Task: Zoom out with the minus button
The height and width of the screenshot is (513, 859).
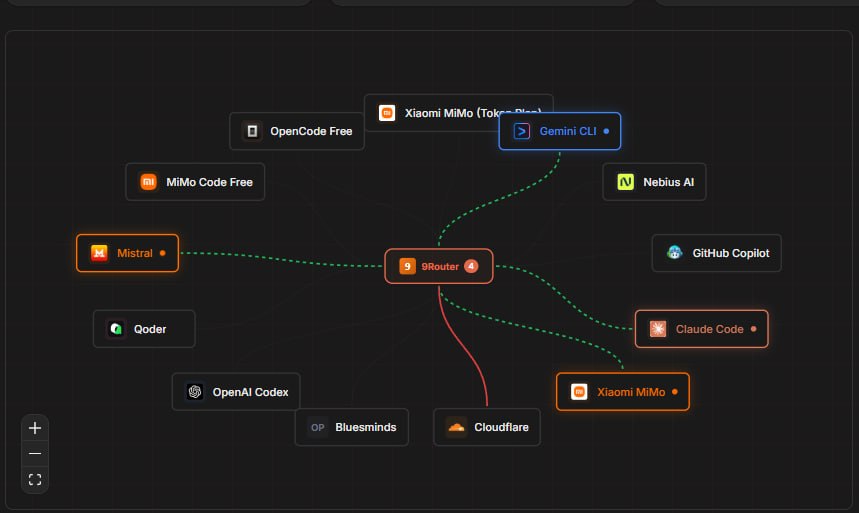Action: click(35, 454)
